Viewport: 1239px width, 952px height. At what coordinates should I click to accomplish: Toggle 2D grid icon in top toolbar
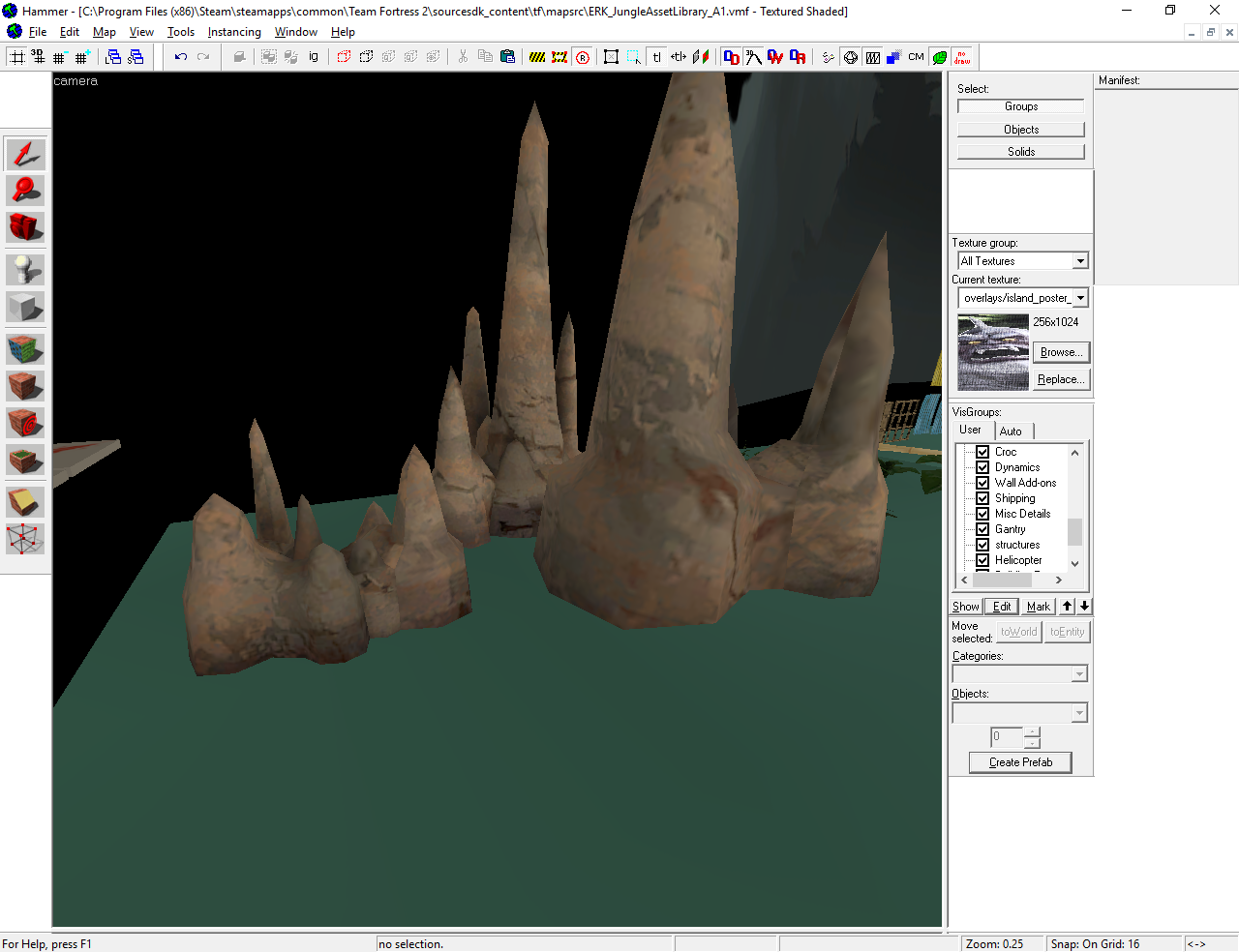[x=16, y=57]
